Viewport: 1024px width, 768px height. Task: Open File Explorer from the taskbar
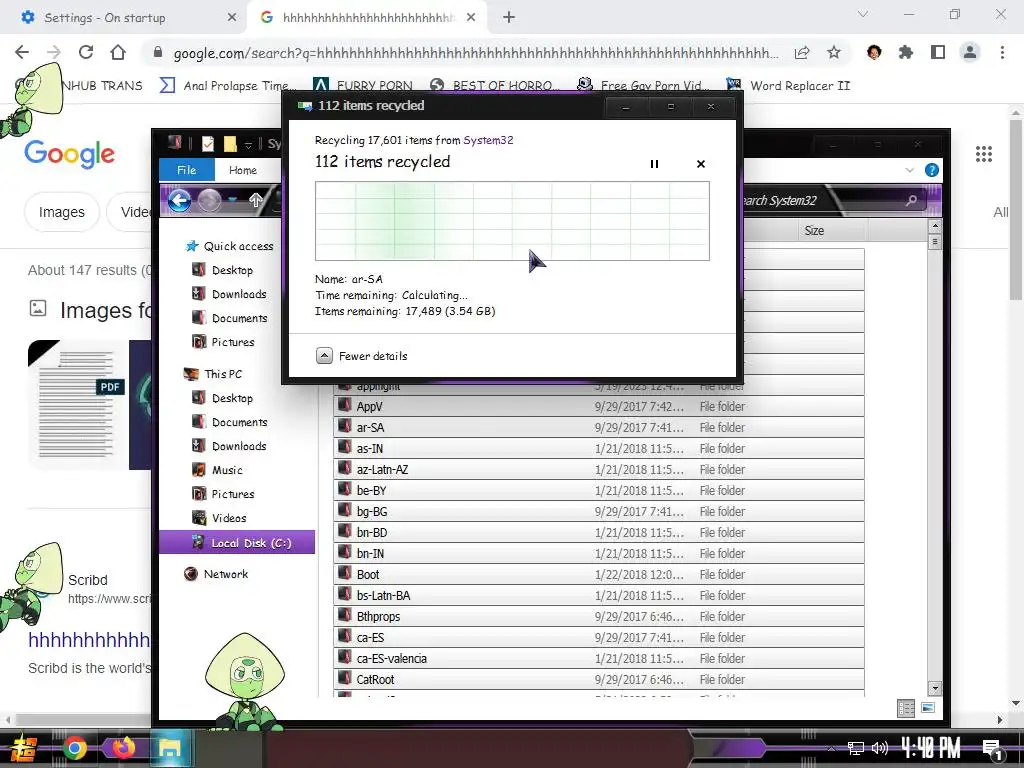click(x=170, y=748)
